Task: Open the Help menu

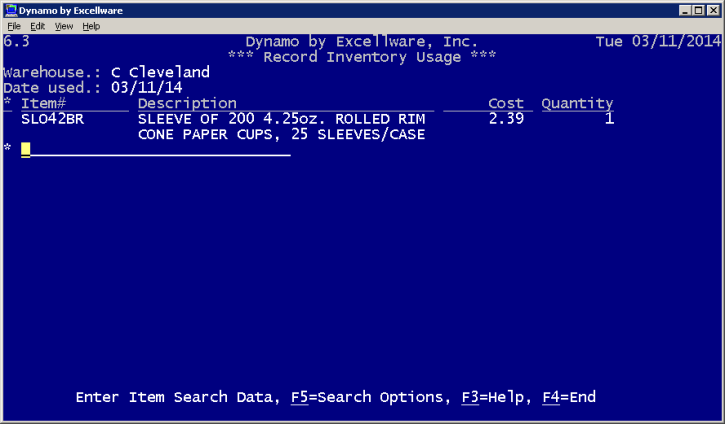Action: pos(91,26)
